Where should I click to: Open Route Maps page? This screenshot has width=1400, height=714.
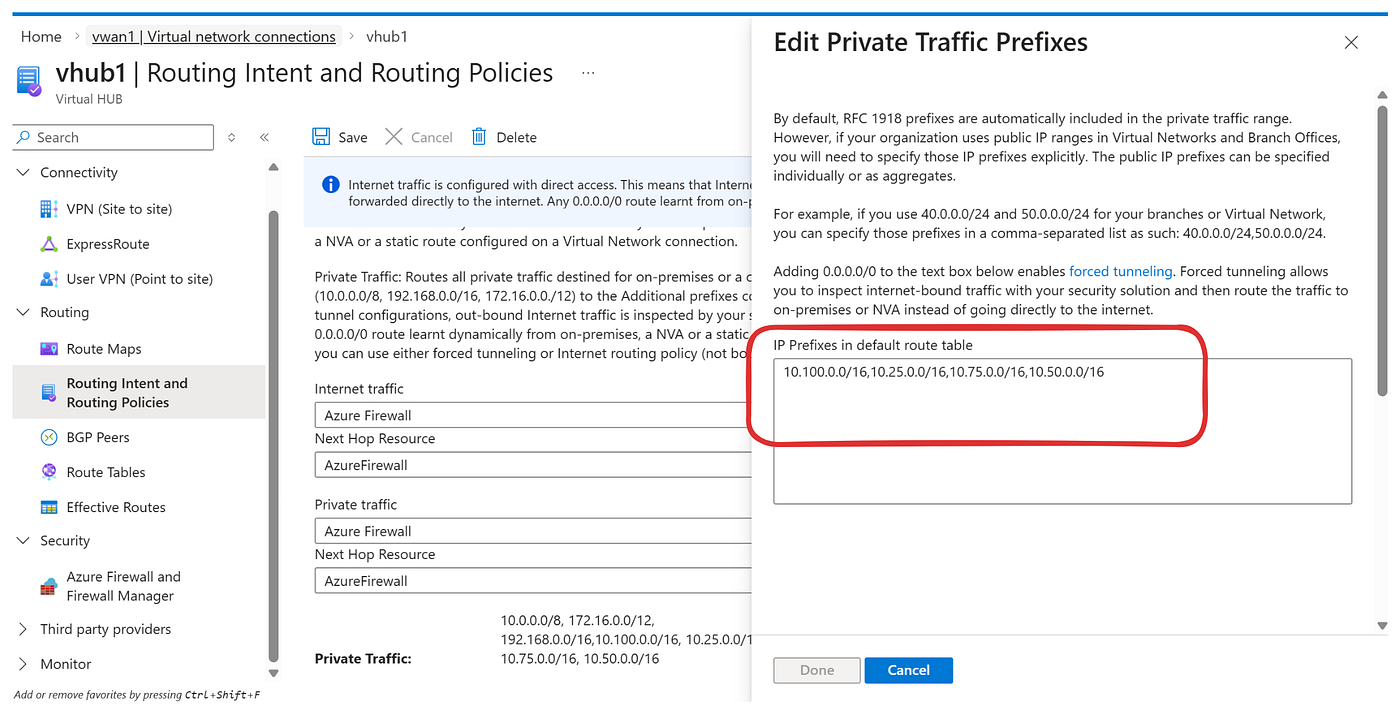104,349
